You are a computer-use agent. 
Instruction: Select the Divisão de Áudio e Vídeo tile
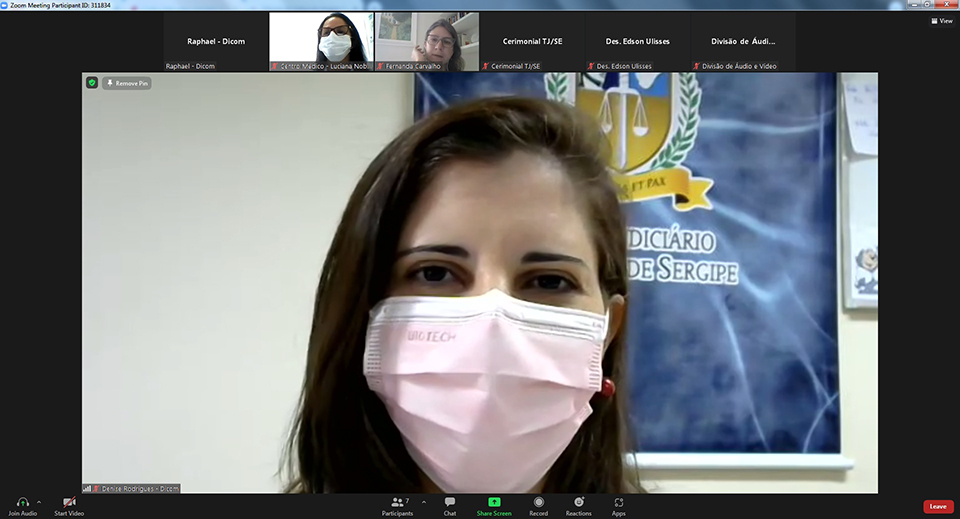pos(743,41)
